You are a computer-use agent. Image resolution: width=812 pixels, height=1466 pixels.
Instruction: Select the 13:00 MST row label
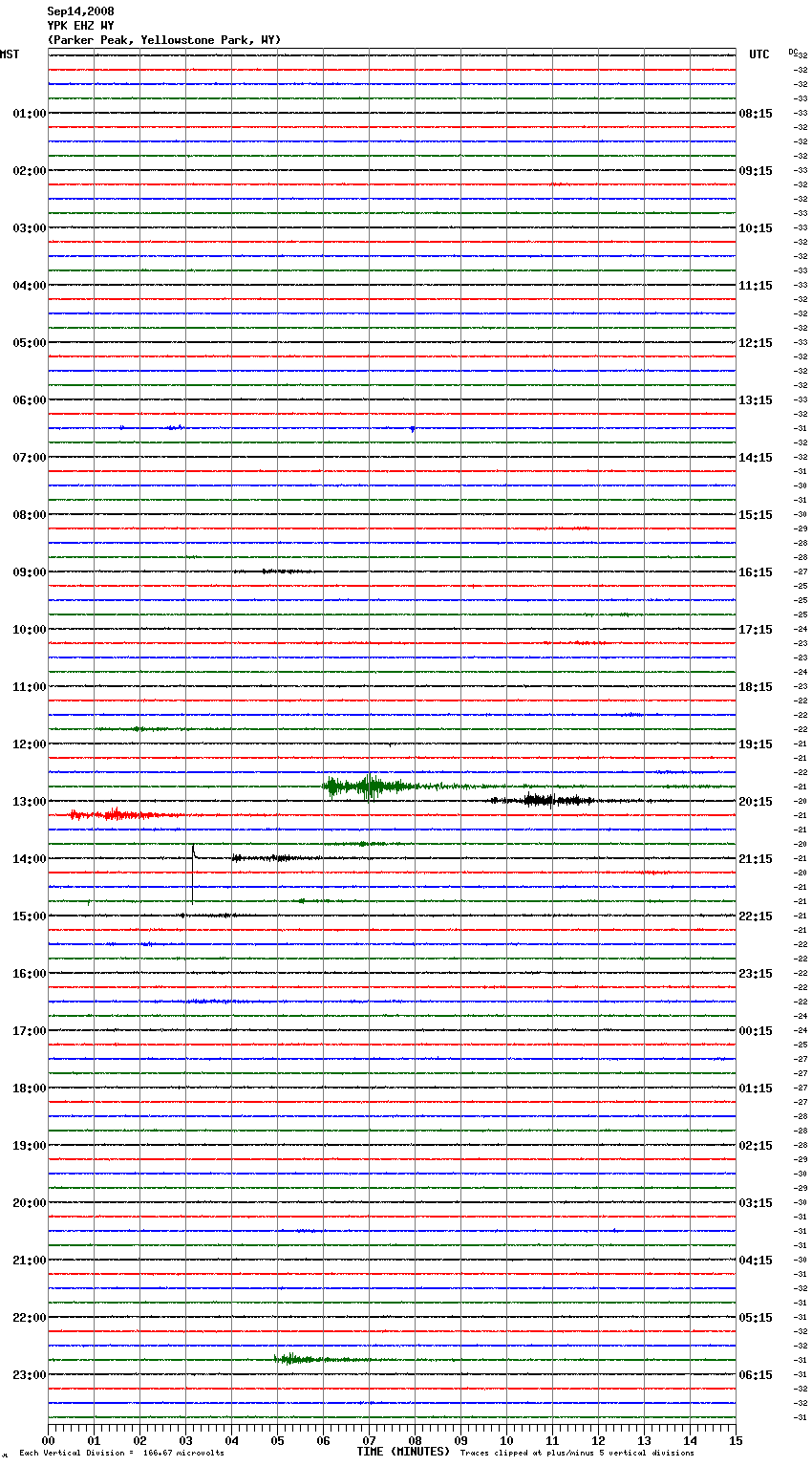[30, 802]
